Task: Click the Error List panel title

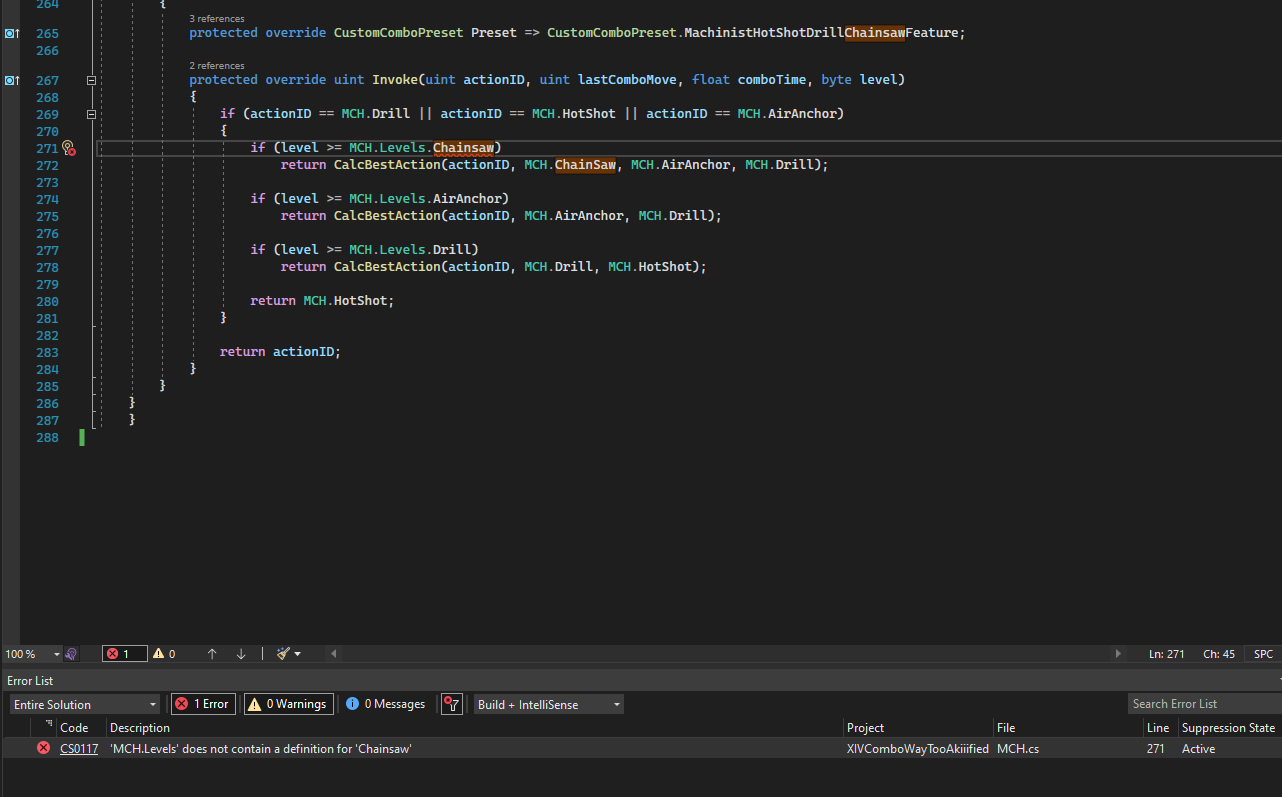Action: tap(30, 680)
